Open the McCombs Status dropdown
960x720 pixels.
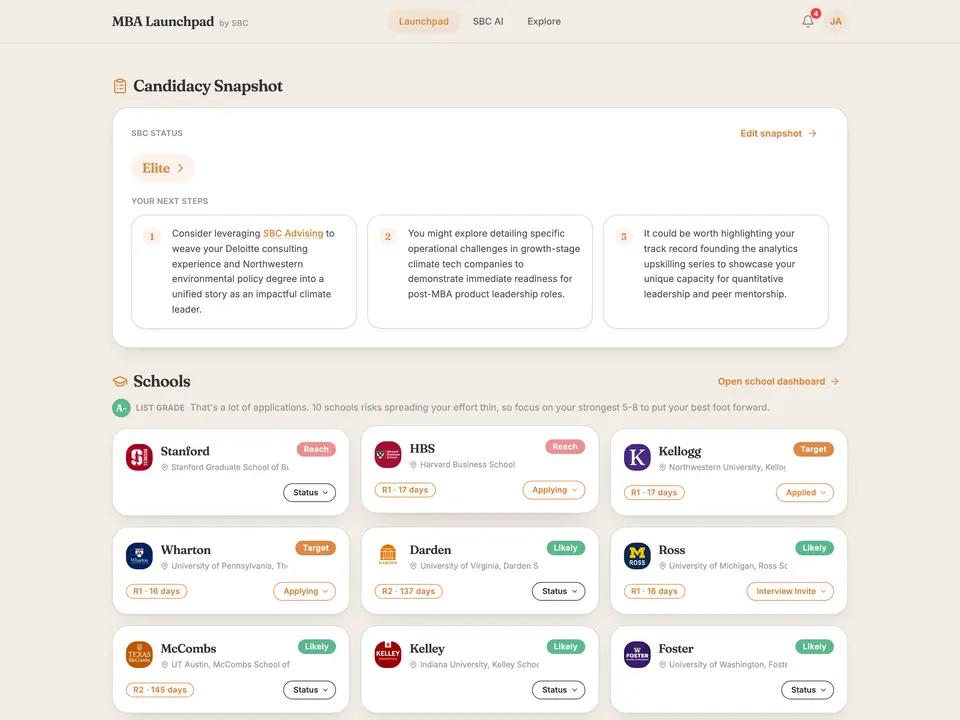tap(310, 690)
